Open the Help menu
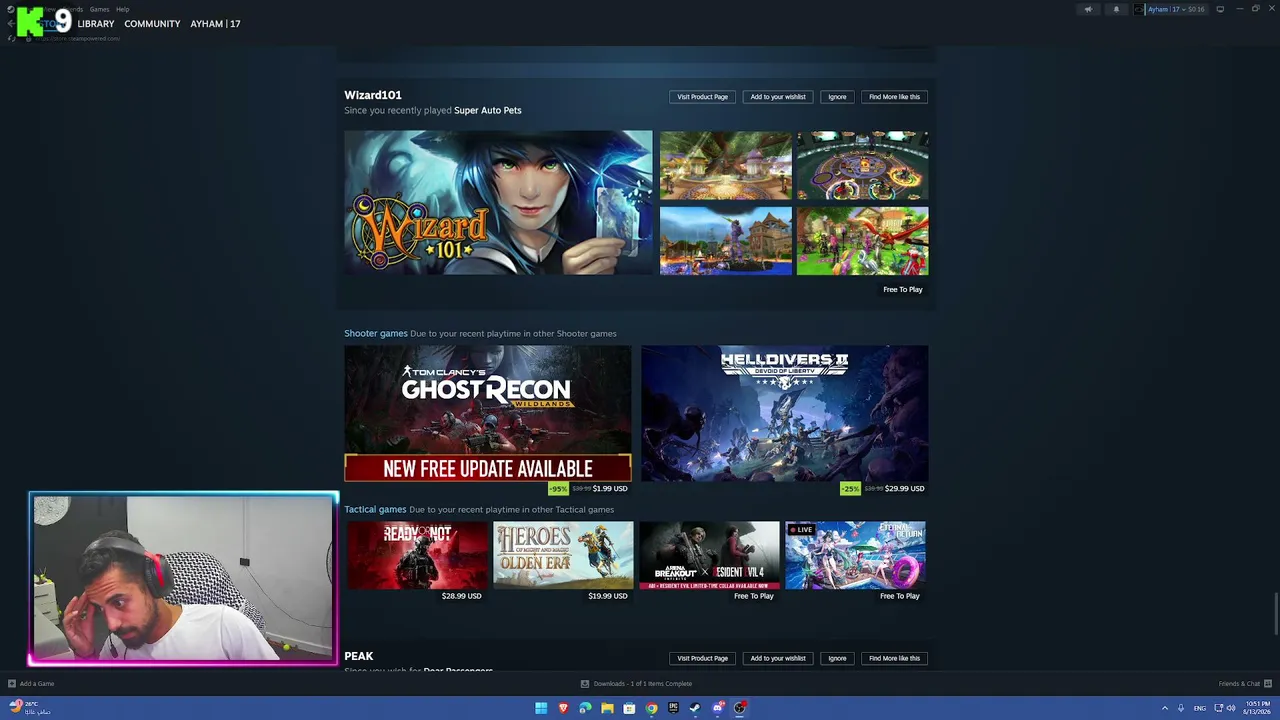The image size is (1280, 720). [x=122, y=9]
